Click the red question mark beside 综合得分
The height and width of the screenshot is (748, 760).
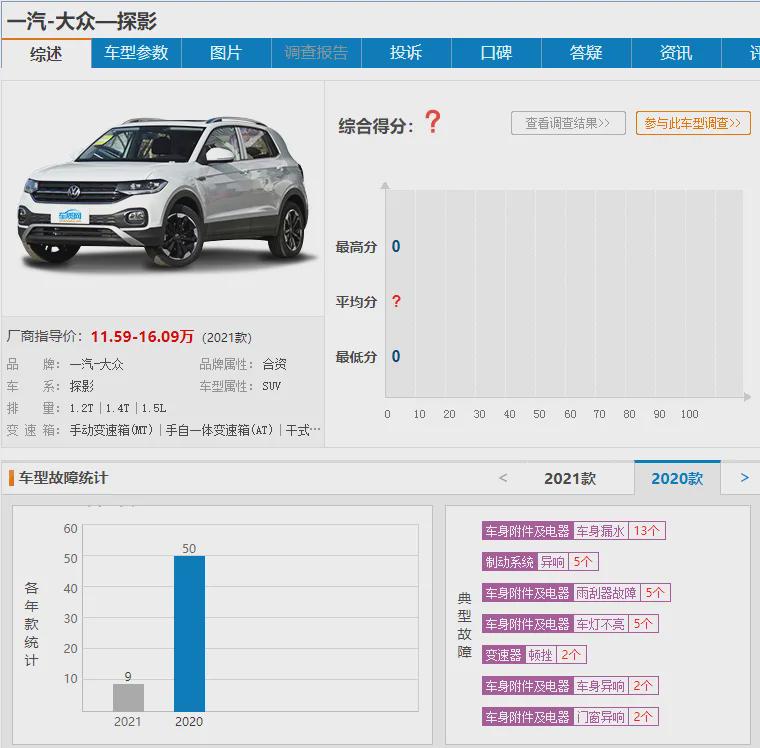(x=433, y=122)
